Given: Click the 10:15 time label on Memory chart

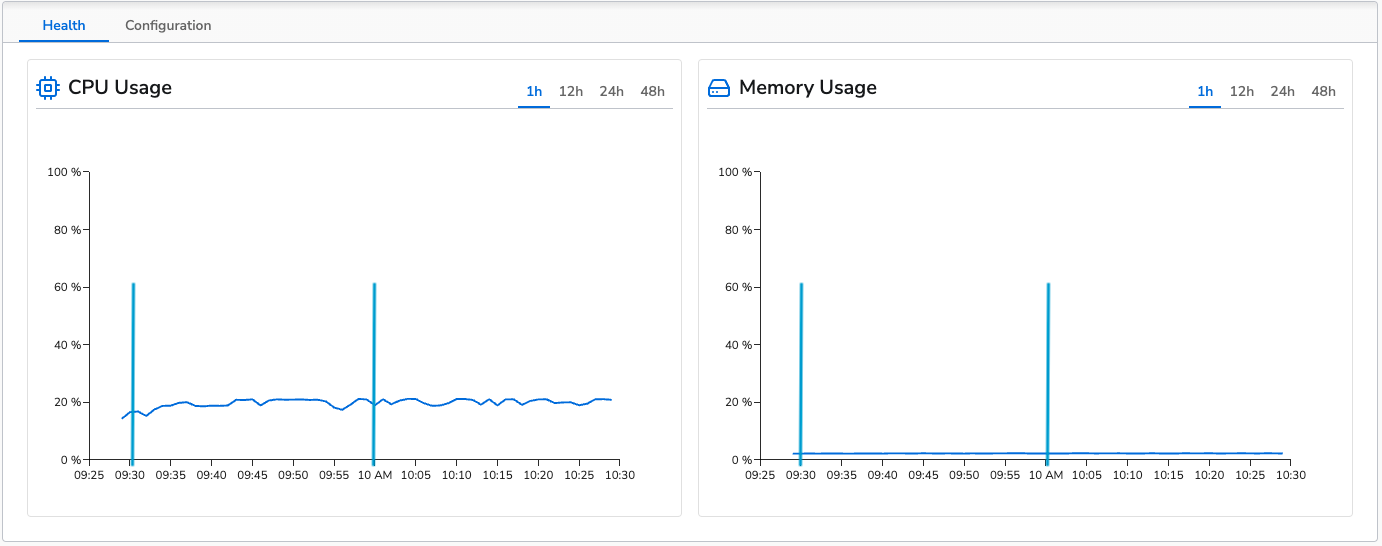Looking at the screenshot, I should (x=1168, y=475).
